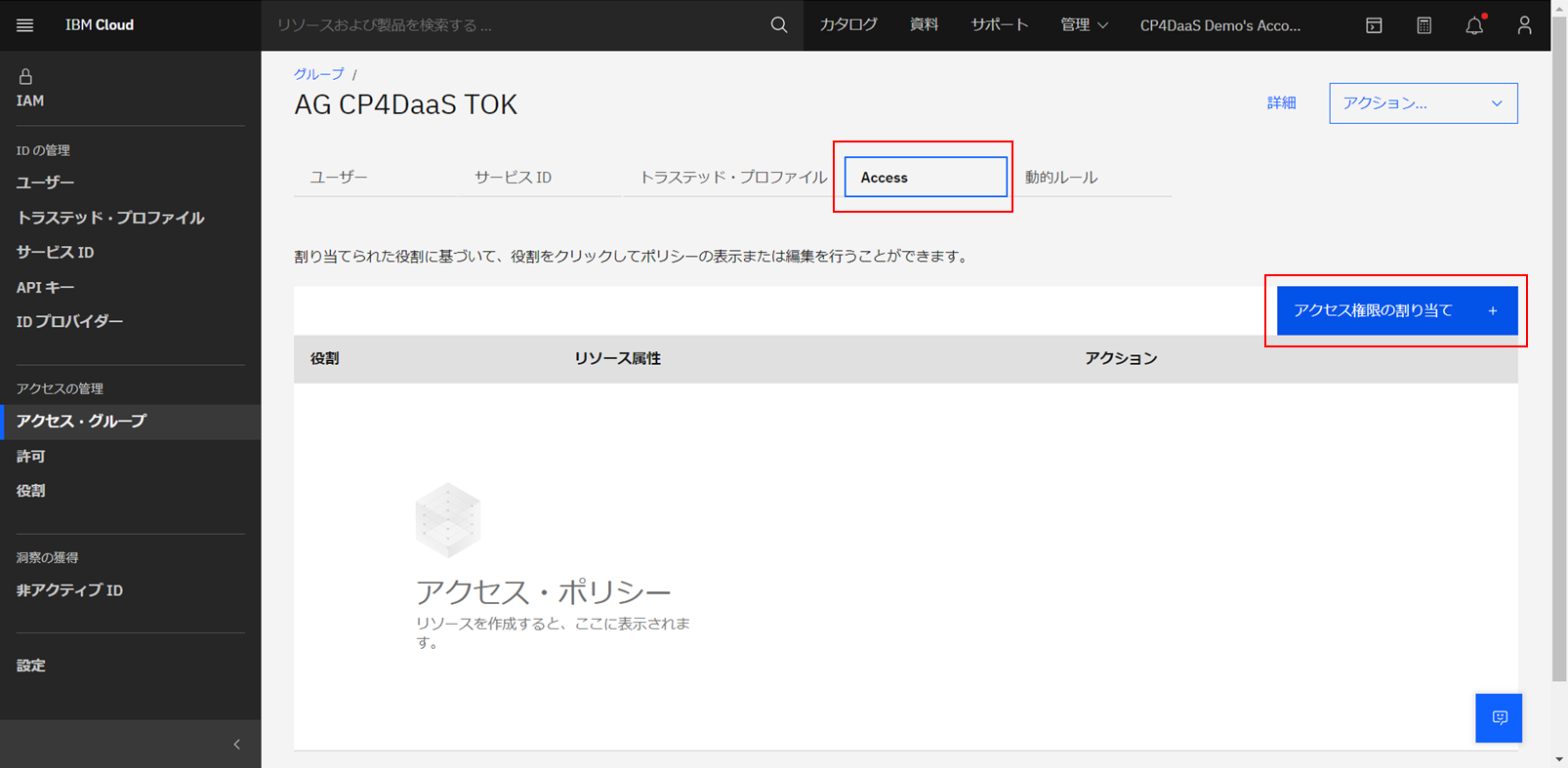Expand the アクション... dropdown

coord(1423,103)
